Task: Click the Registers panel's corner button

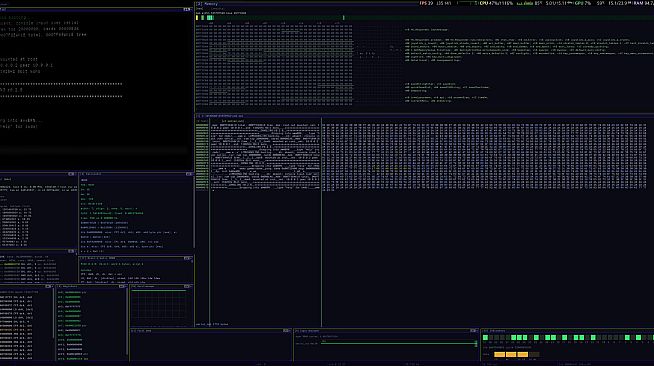Action: 122,286
